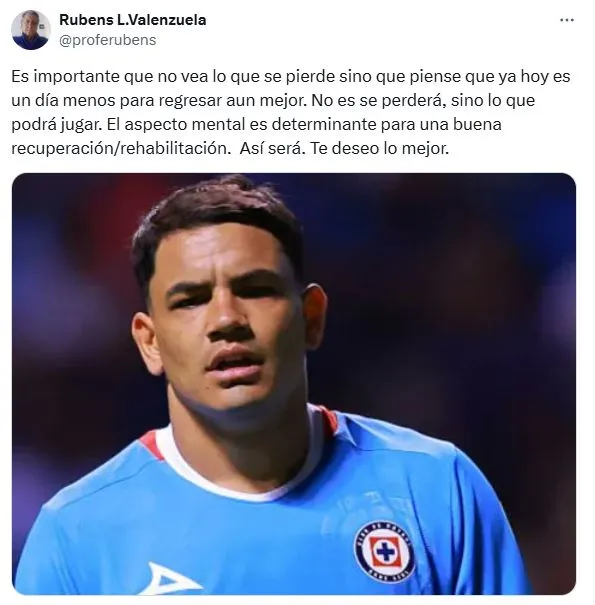Viewport: 595px width, 605px height.
Task: Click the tweet line starting 'Es importante'
Action: (x=291, y=76)
